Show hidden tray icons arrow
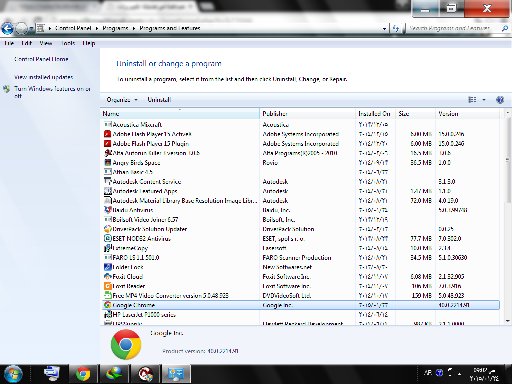This screenshot has height=386, width=515. (x=459, y=374)
